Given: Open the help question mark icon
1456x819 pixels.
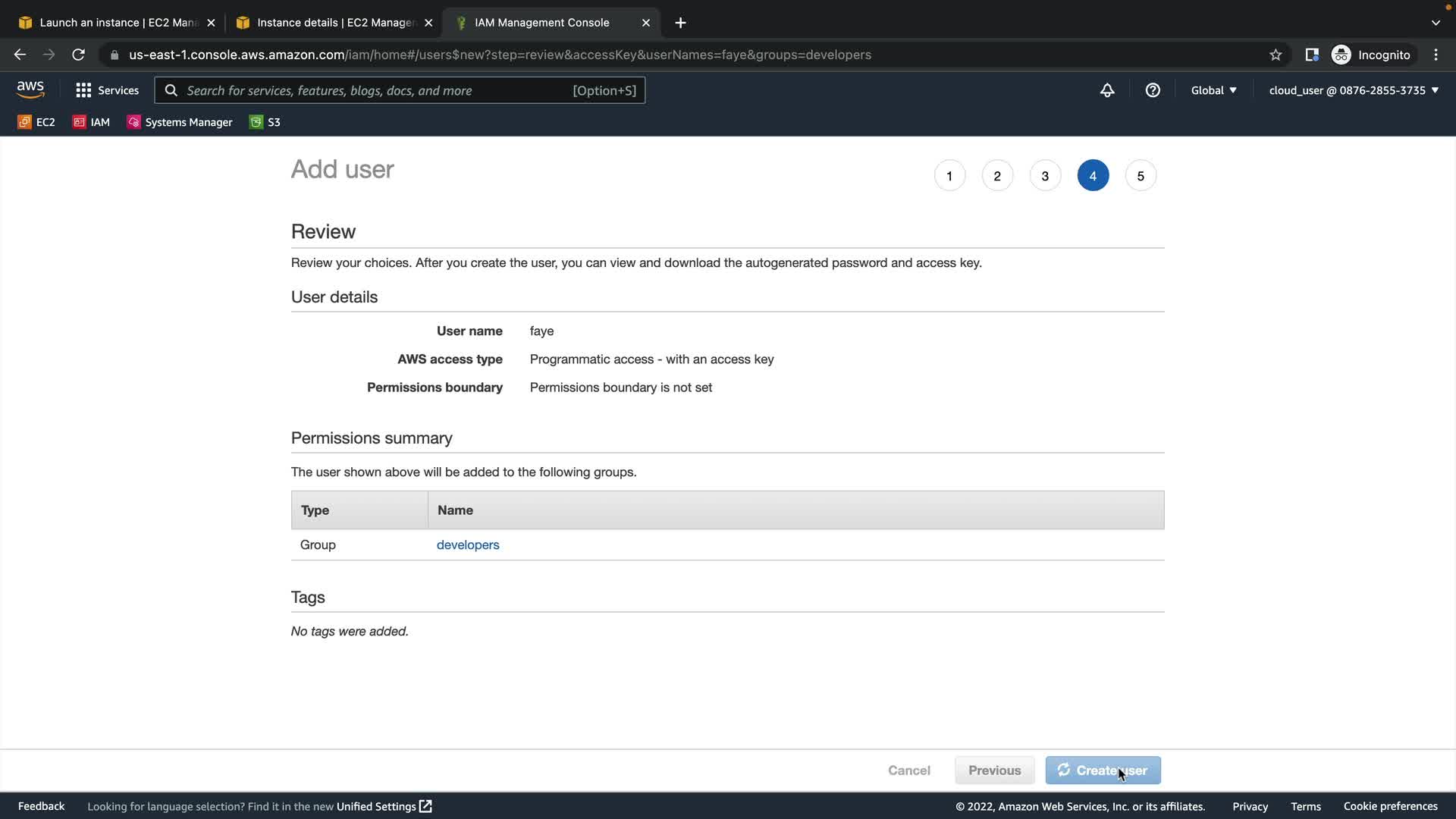Looking at the screenshot, I should (x=1153, y=90).
